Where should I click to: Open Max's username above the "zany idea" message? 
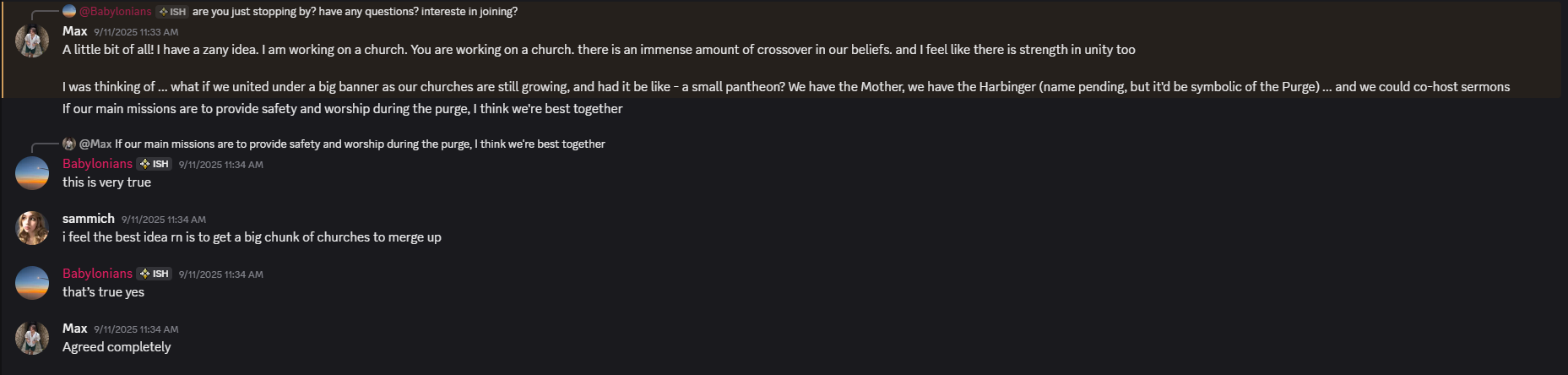pos(74,31)
